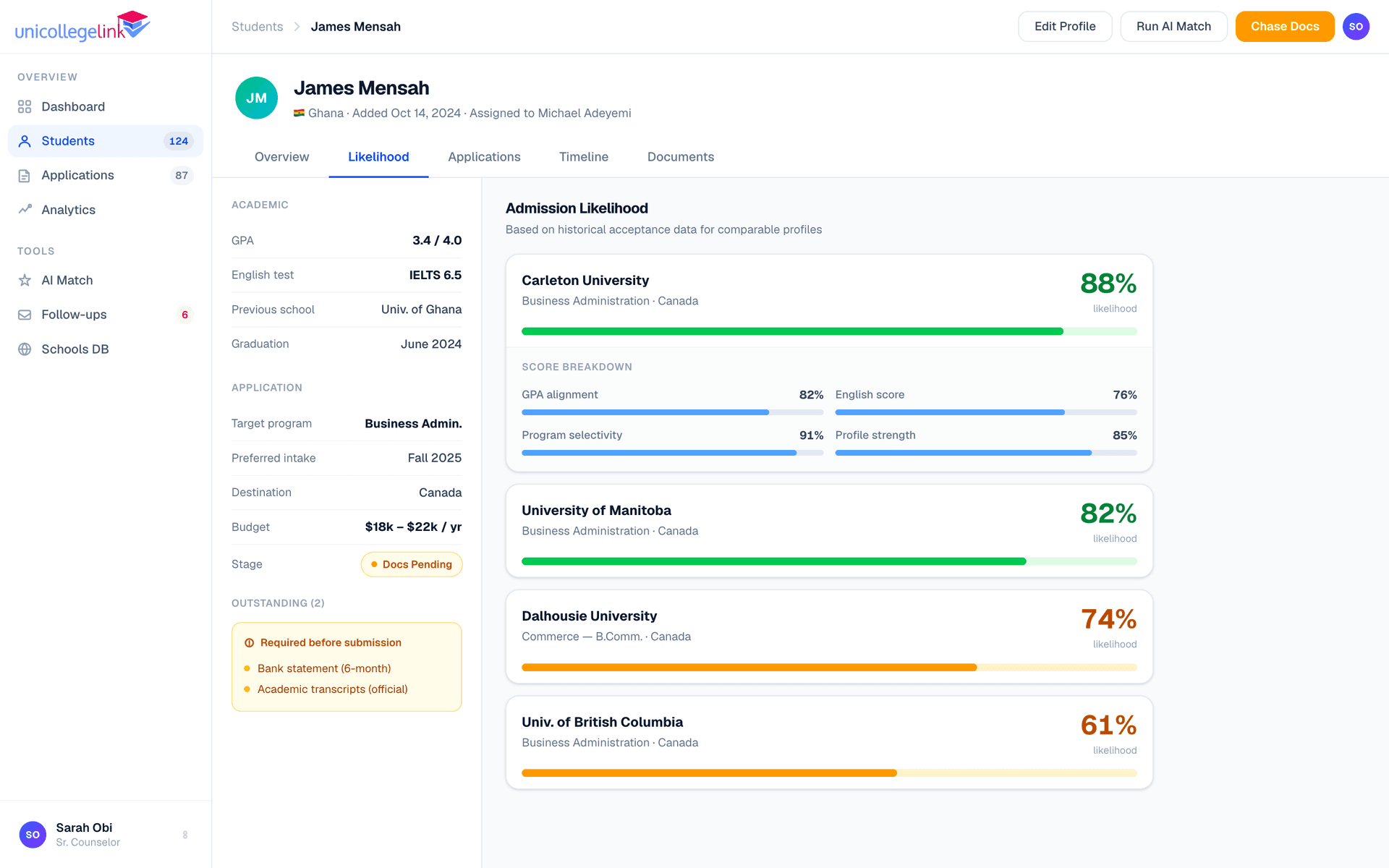The image size is (1389, 868).
Task: Open the user menu expander beside Sarah Obi
Action: point(185,835)
